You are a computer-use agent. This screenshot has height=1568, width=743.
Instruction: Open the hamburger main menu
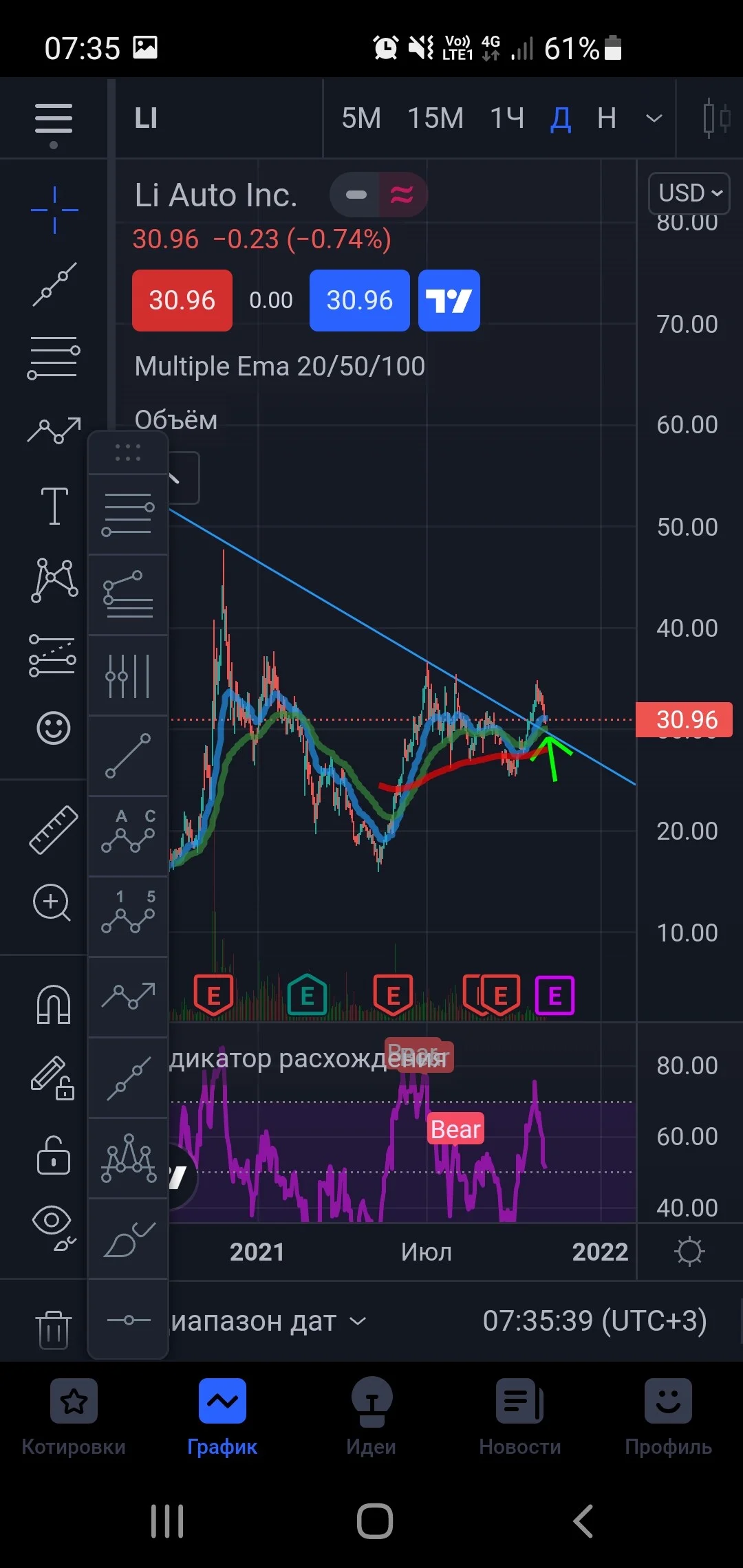(x=54, y=119)
